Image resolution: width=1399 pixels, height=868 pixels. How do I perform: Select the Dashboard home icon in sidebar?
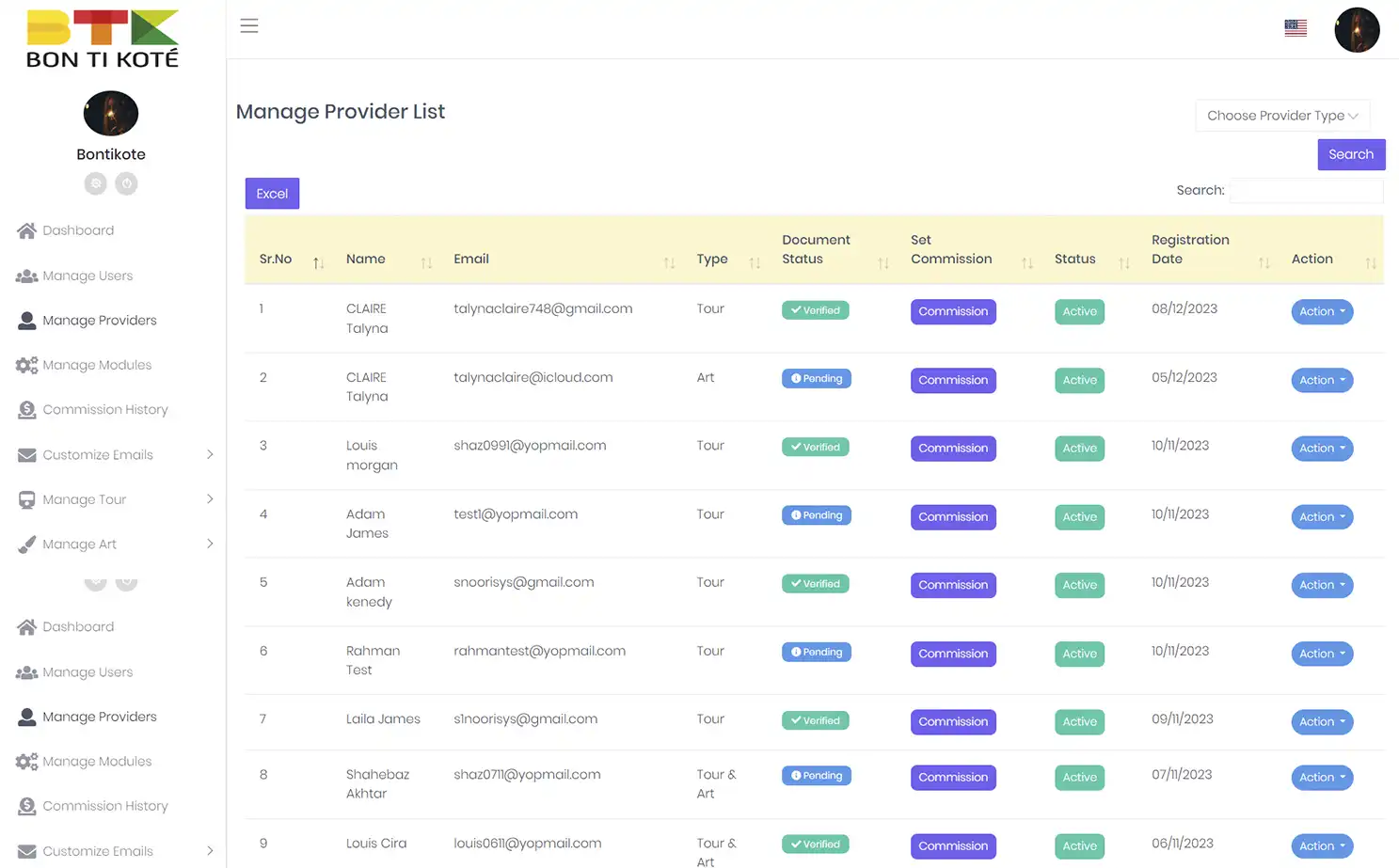click(x=27, y=230)
